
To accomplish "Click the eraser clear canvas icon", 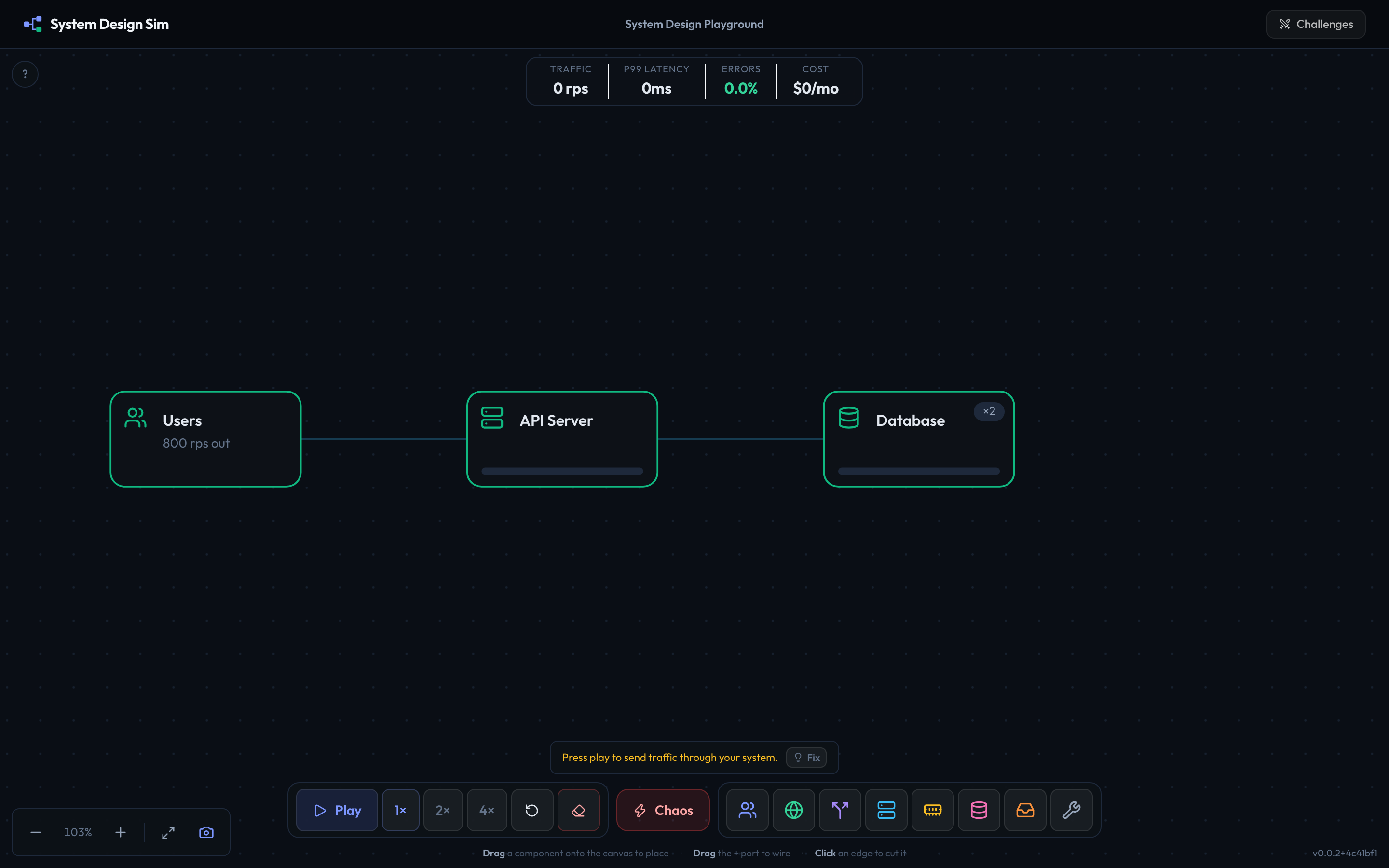I will coord(579,810).
